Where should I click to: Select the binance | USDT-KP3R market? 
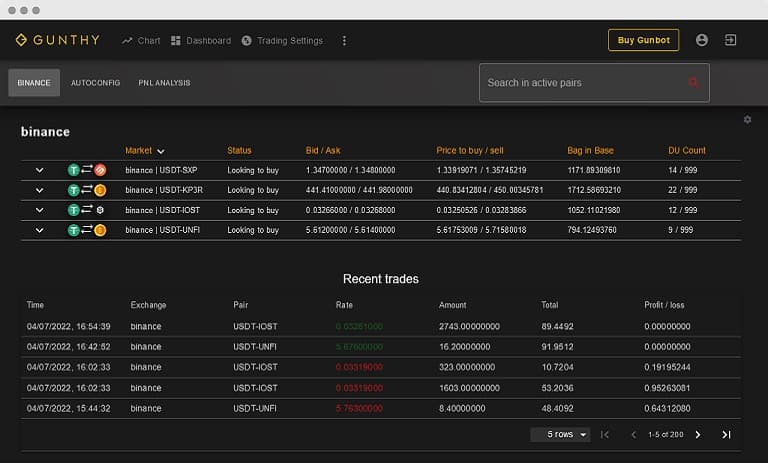tap(164, 190)
